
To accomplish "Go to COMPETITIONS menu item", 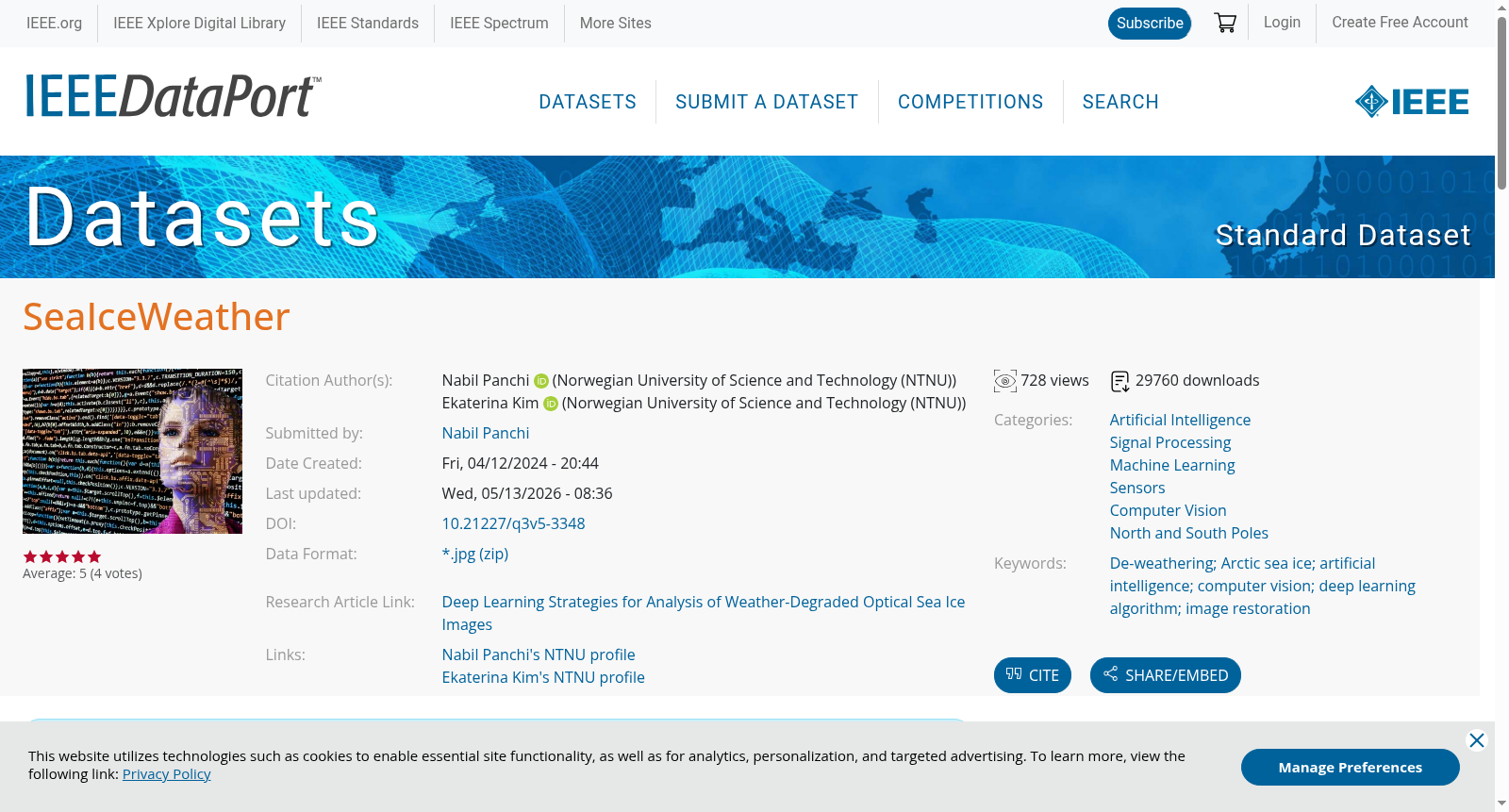I will click(x=970, y=102).
